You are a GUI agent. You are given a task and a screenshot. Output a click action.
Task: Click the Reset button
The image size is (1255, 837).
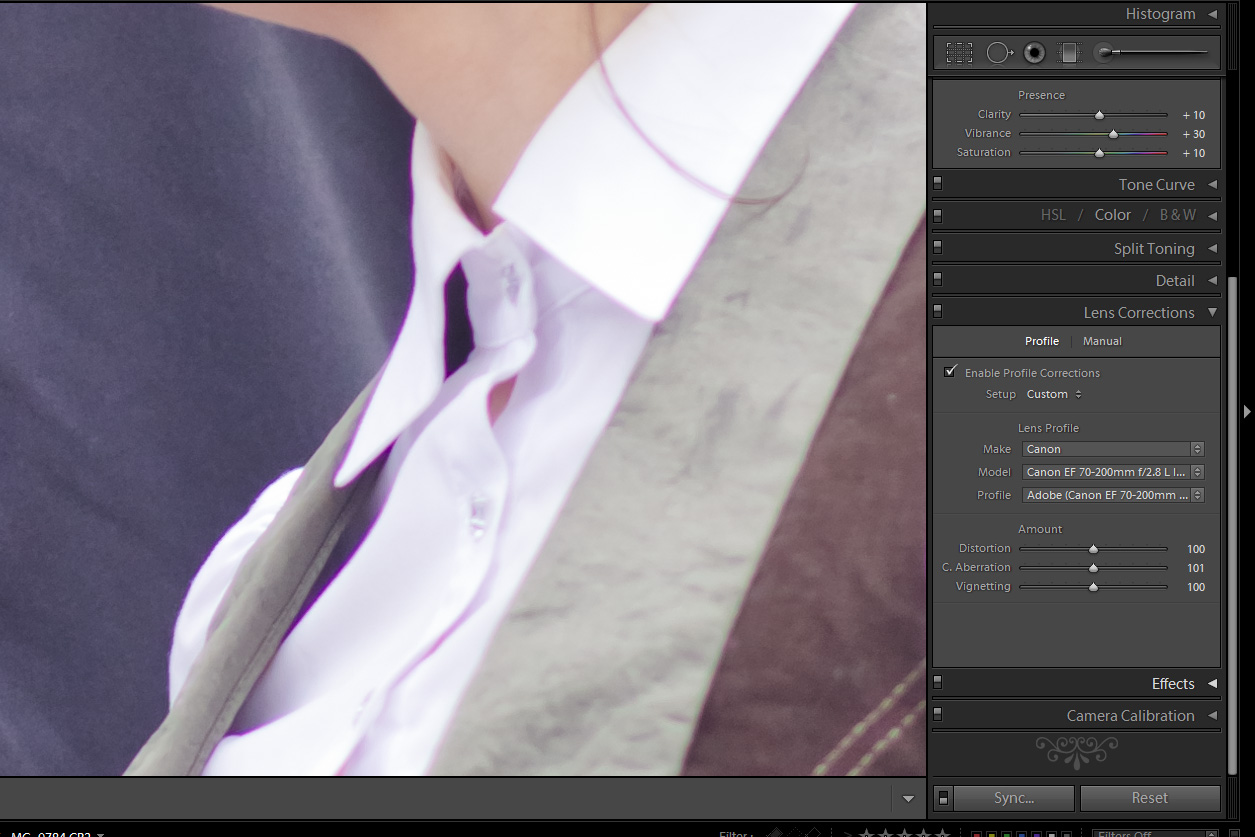1149,798
